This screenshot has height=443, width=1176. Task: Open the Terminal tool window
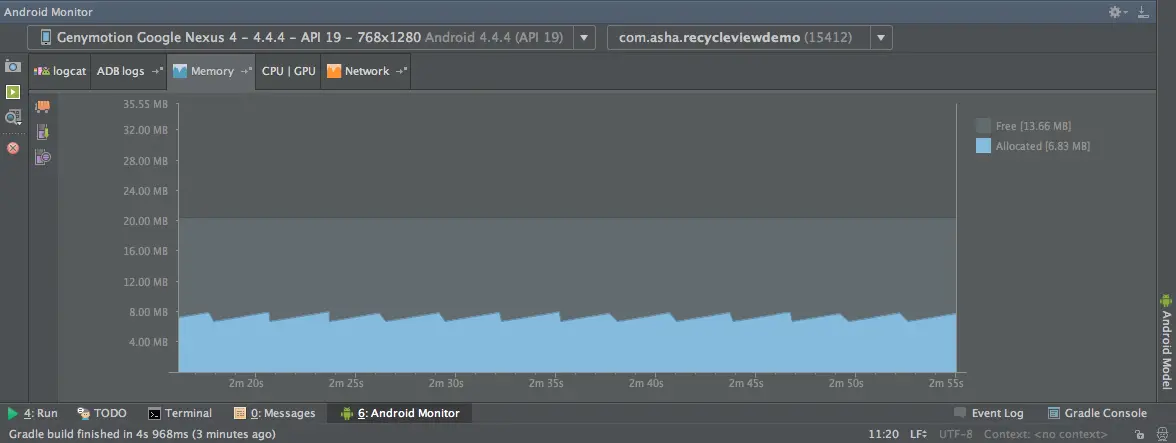tap(180, 413)
